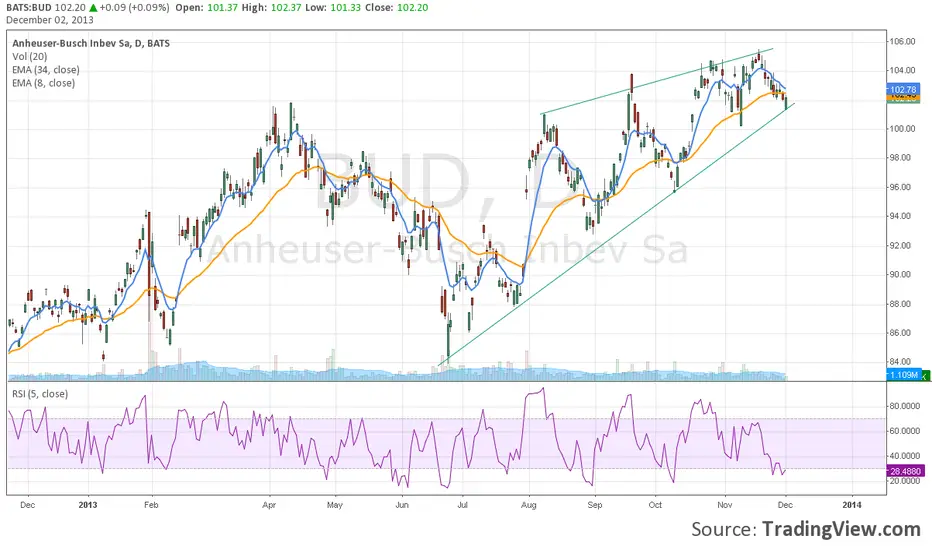
Task: Click the Jun label on time axis
Action: point(402,505)
